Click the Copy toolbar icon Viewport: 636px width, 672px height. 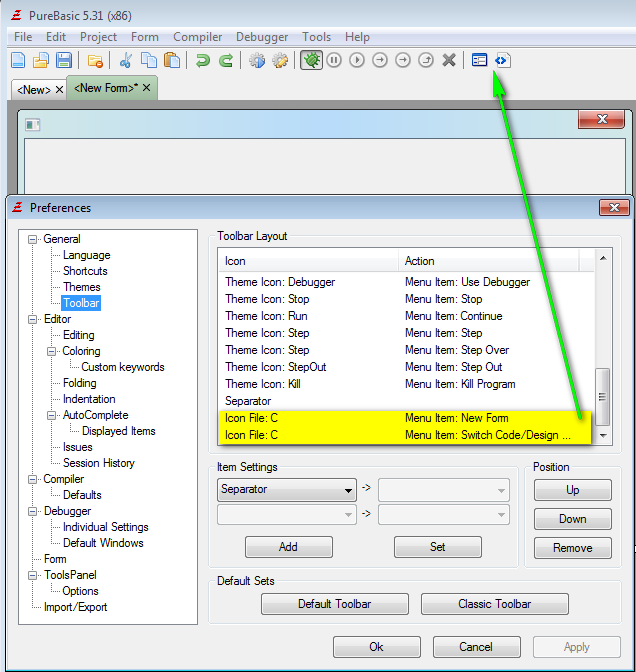[x=149, y=60]
